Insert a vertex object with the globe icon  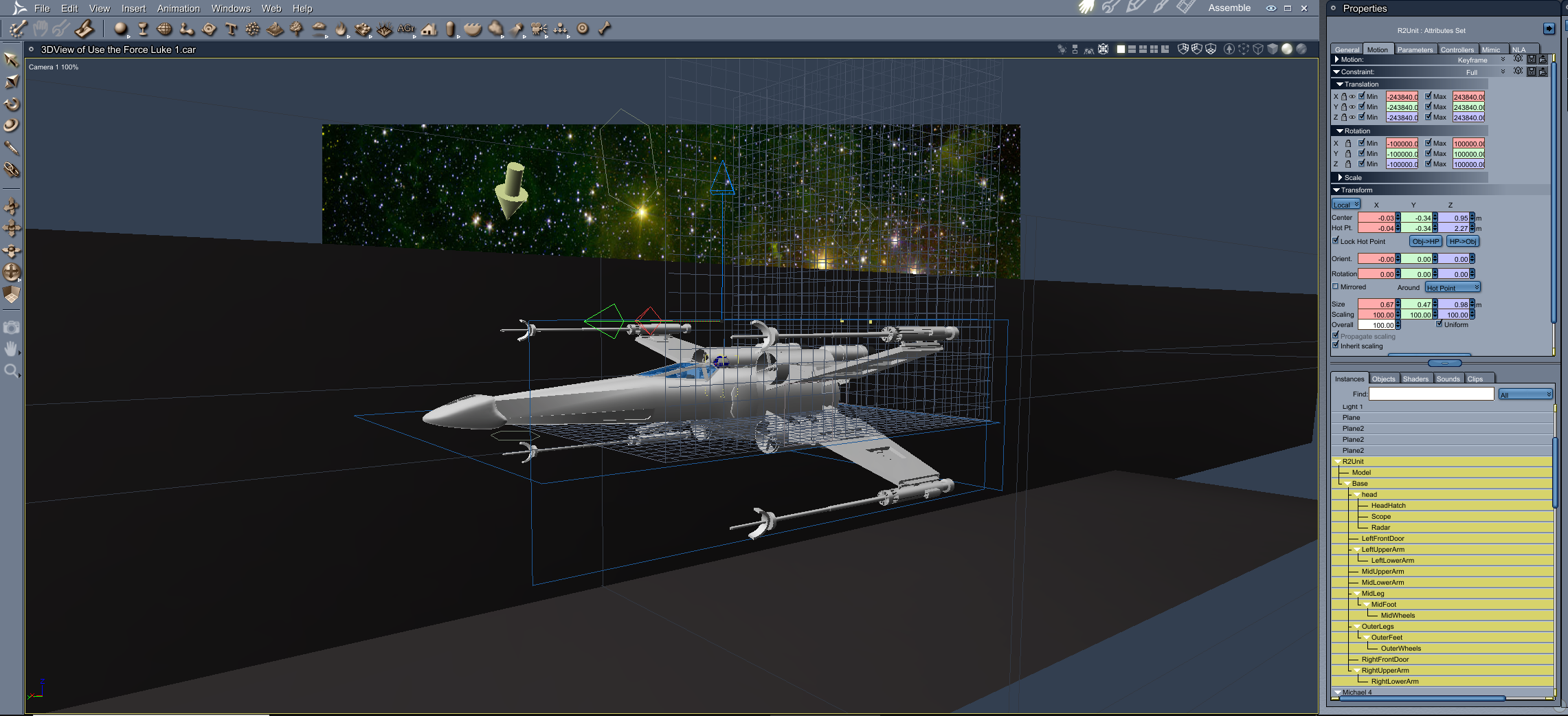point(164,29)
